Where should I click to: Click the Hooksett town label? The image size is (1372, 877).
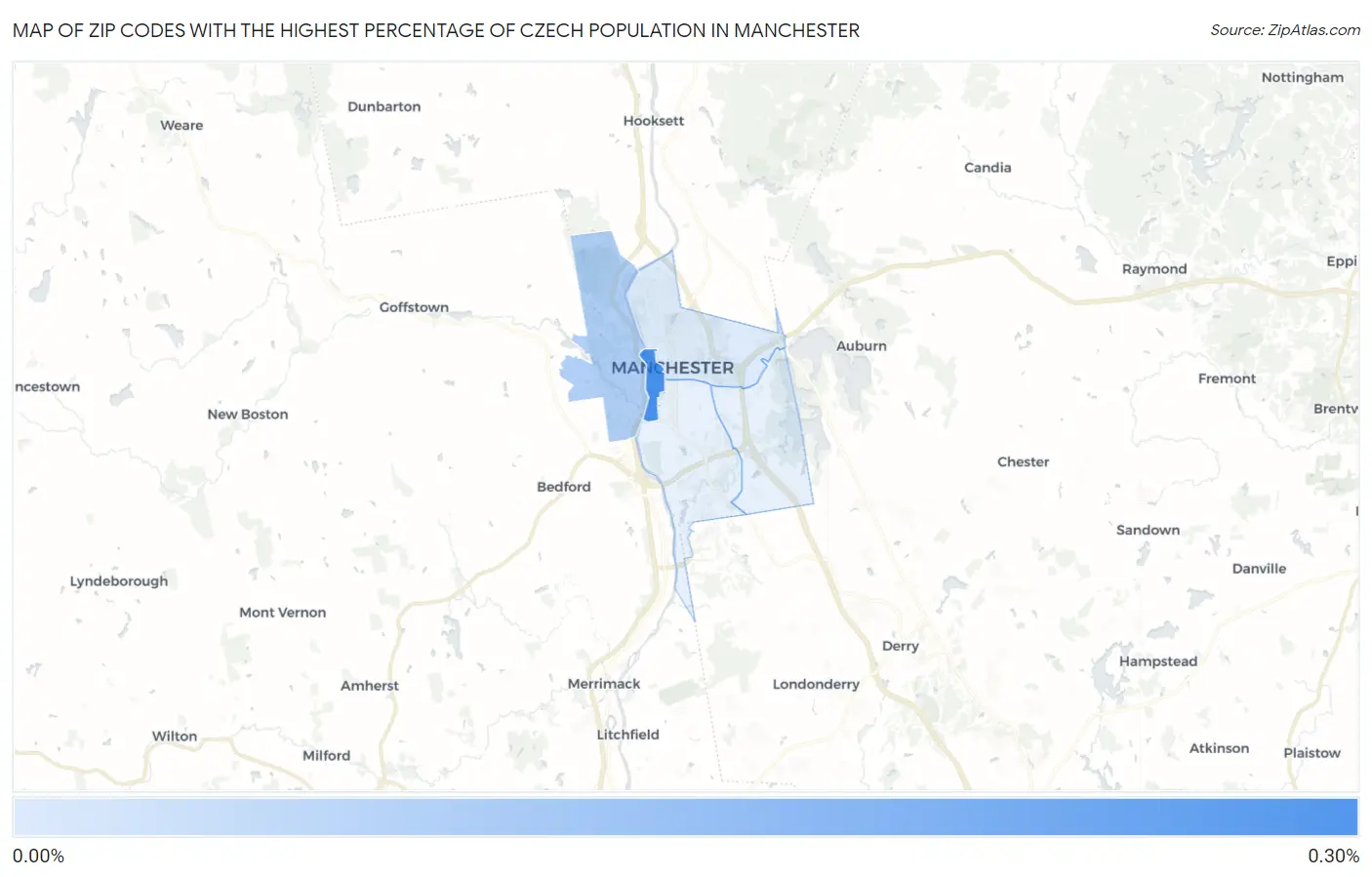coord(654,121)
